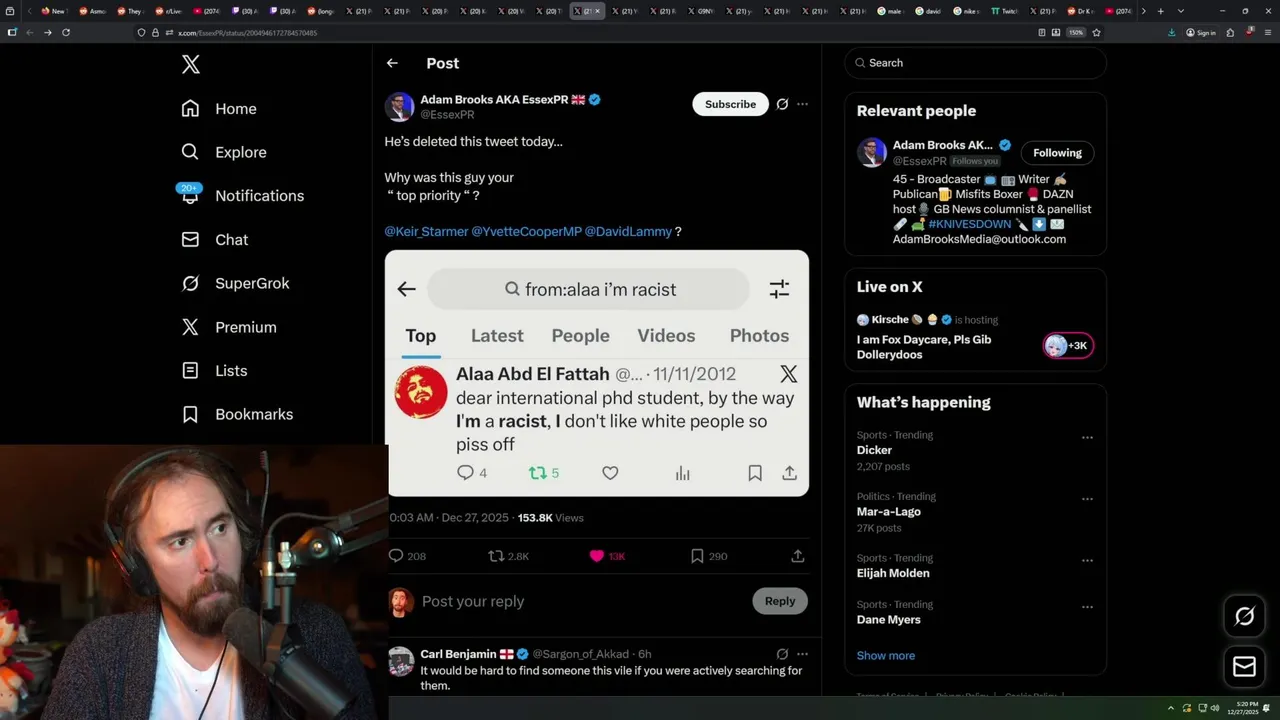Click the Subscribe button on the post
The height and width of the screenshot is (720, 1280).
click(x=730, y=104)
